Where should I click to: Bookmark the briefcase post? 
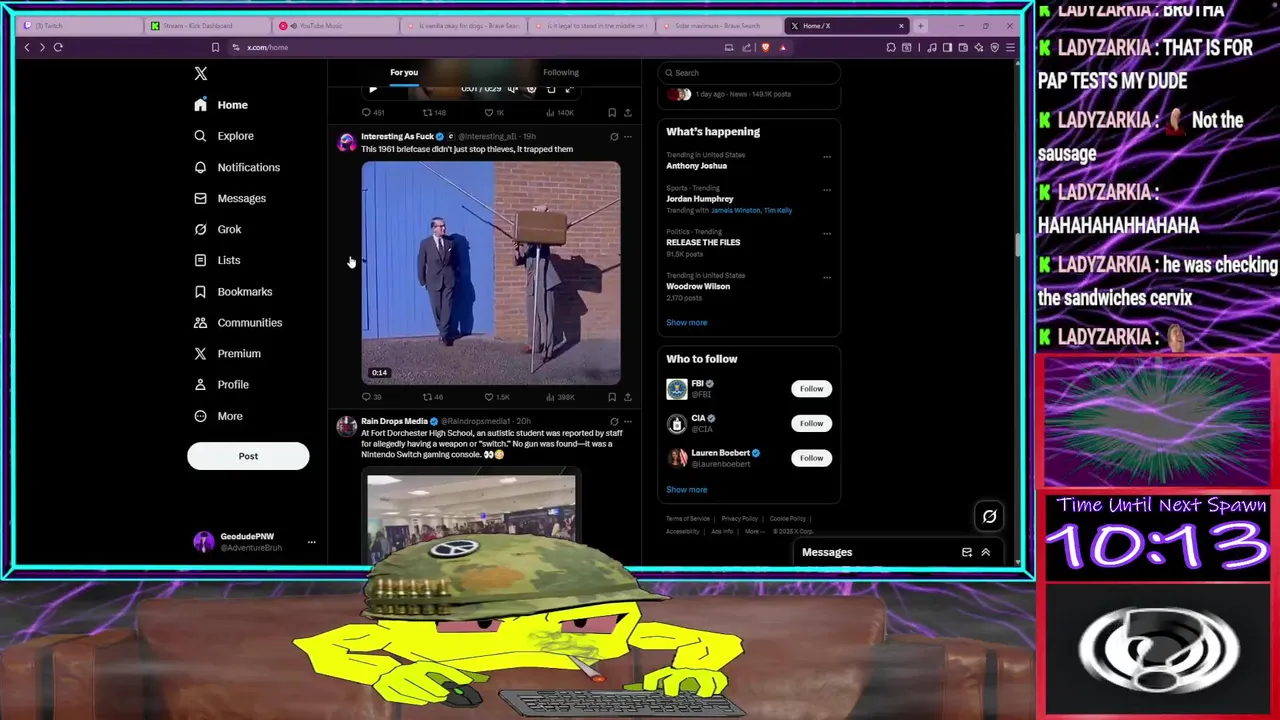coord(612,397)
